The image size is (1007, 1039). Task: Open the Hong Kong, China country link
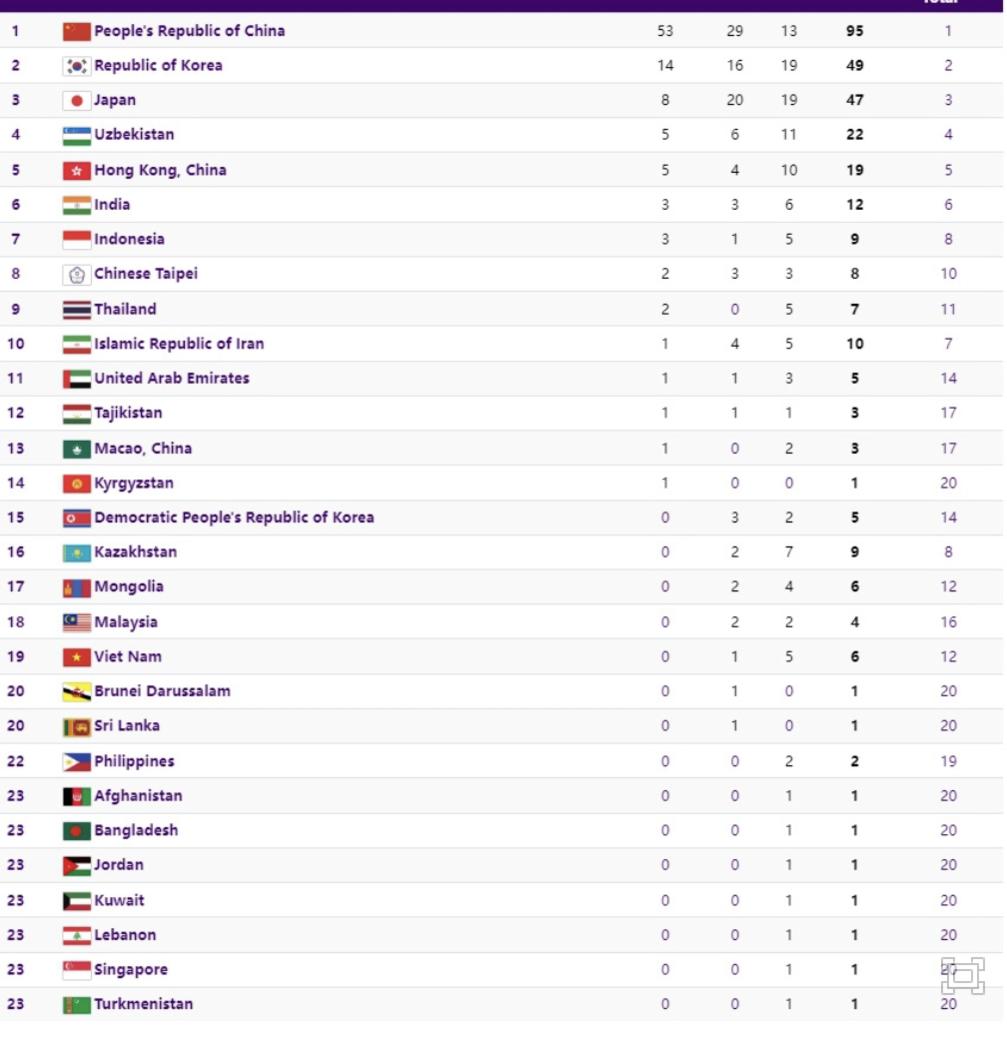click(x=160, y=170)
